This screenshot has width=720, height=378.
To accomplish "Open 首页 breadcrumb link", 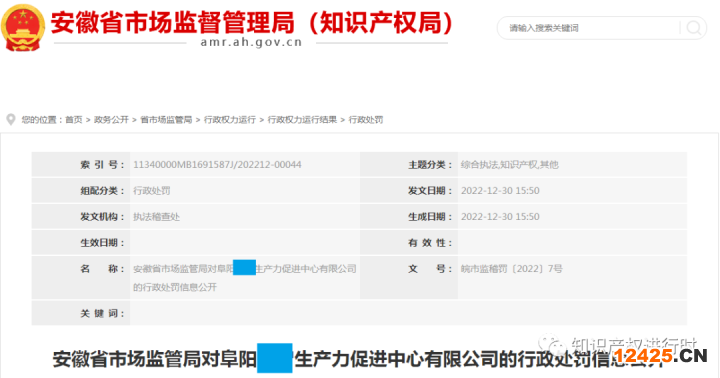I will pyautogui.click(x=73, y=120).
